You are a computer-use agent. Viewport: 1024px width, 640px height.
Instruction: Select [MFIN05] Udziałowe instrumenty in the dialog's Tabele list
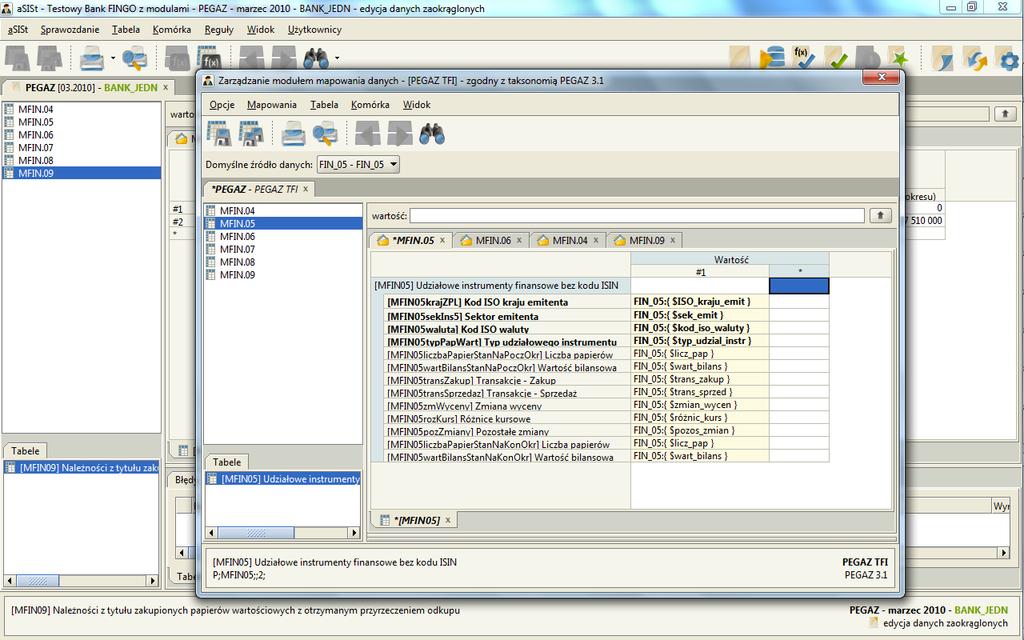[x=283, y=479]
